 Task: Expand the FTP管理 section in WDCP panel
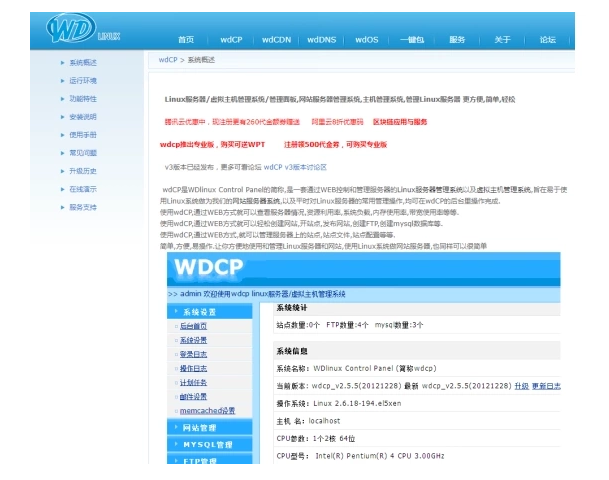[210, 460]
